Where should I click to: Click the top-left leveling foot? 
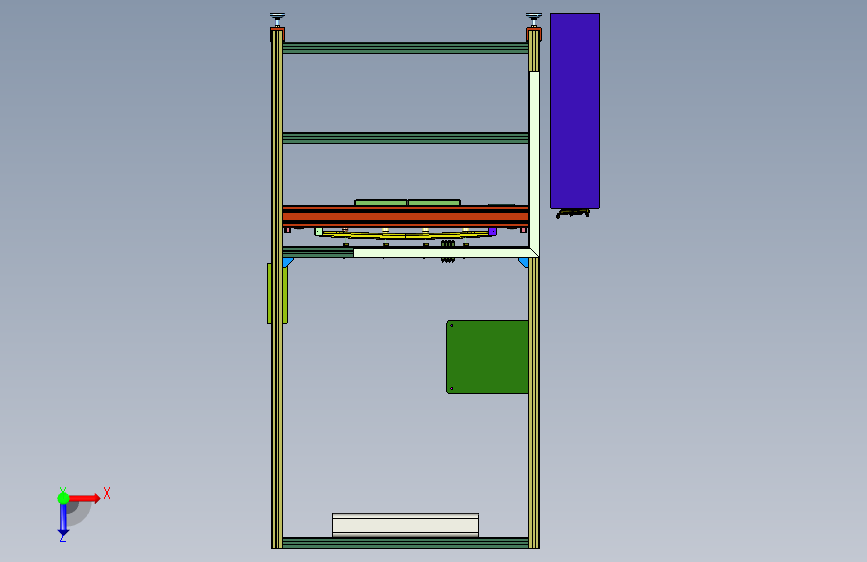pos(278,19)
